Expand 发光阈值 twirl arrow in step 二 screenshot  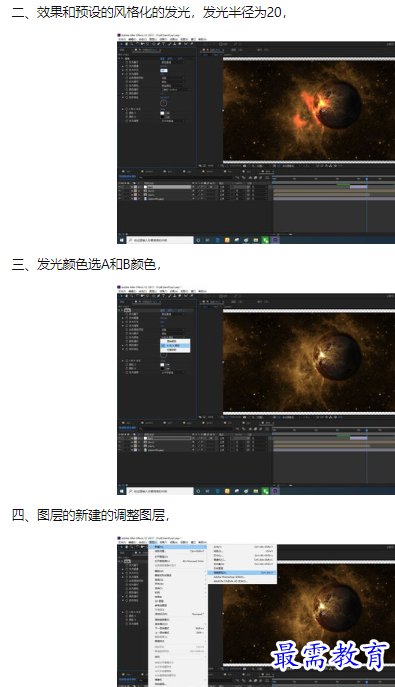tap(123, 66)
